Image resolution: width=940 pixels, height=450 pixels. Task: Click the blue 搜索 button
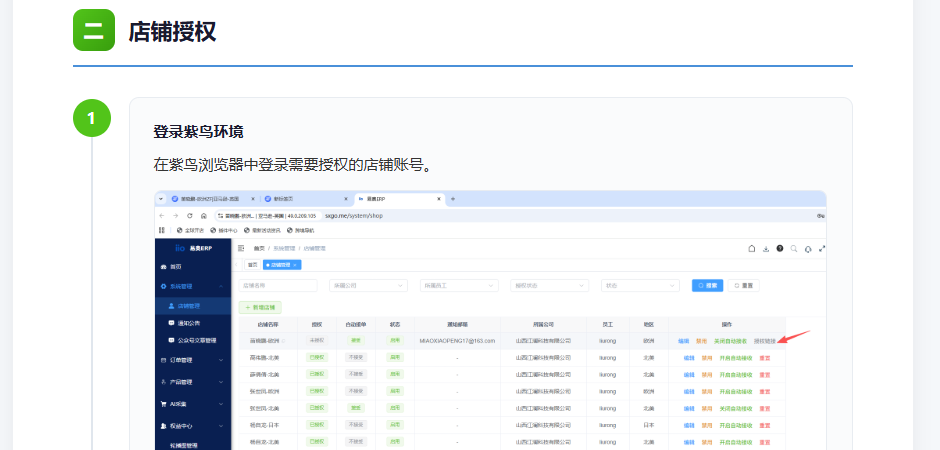(x=707, y=286)
